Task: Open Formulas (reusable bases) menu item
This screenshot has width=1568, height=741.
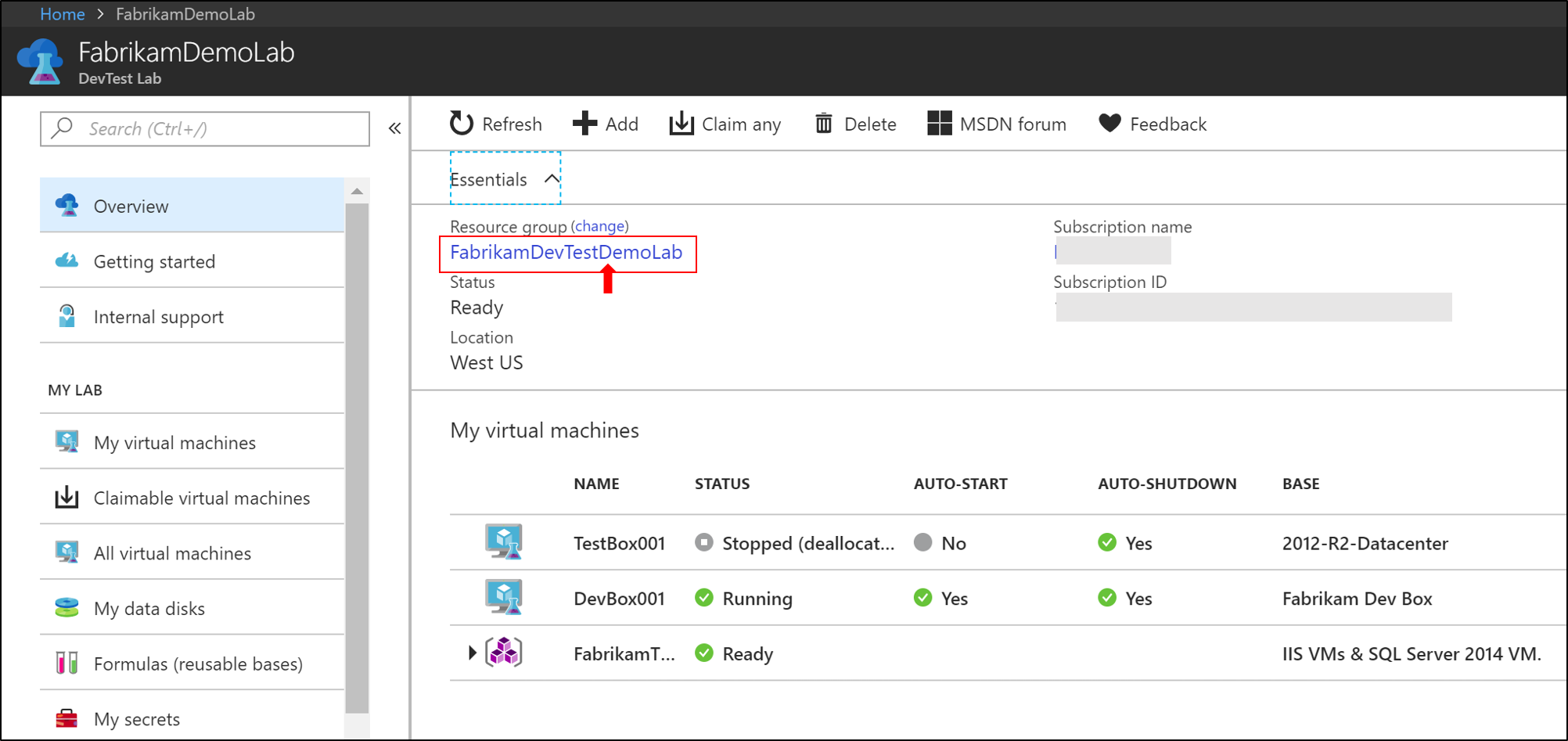Action: click(x=192, y=664)
